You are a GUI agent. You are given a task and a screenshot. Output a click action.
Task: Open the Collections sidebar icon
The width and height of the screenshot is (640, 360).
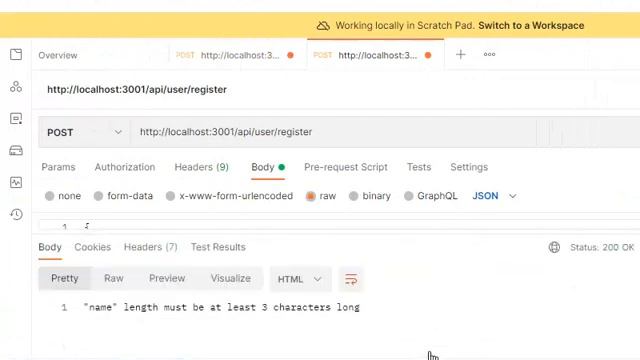pos(16,54)
